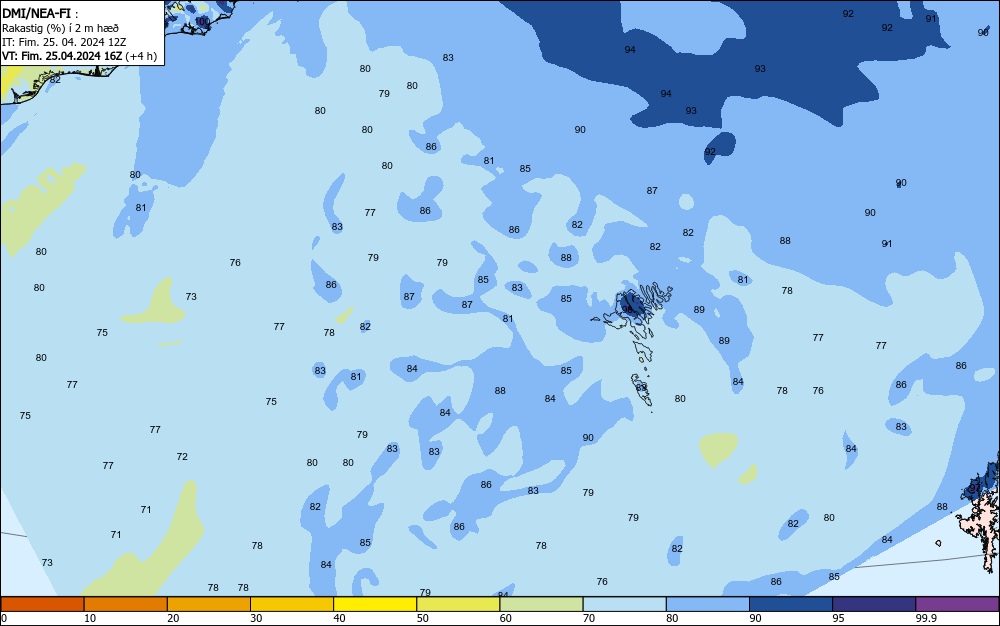Click the humidity value 100 near Iceland's coast
This screenshot has width=1000, height=626.
tap(203, 21)
